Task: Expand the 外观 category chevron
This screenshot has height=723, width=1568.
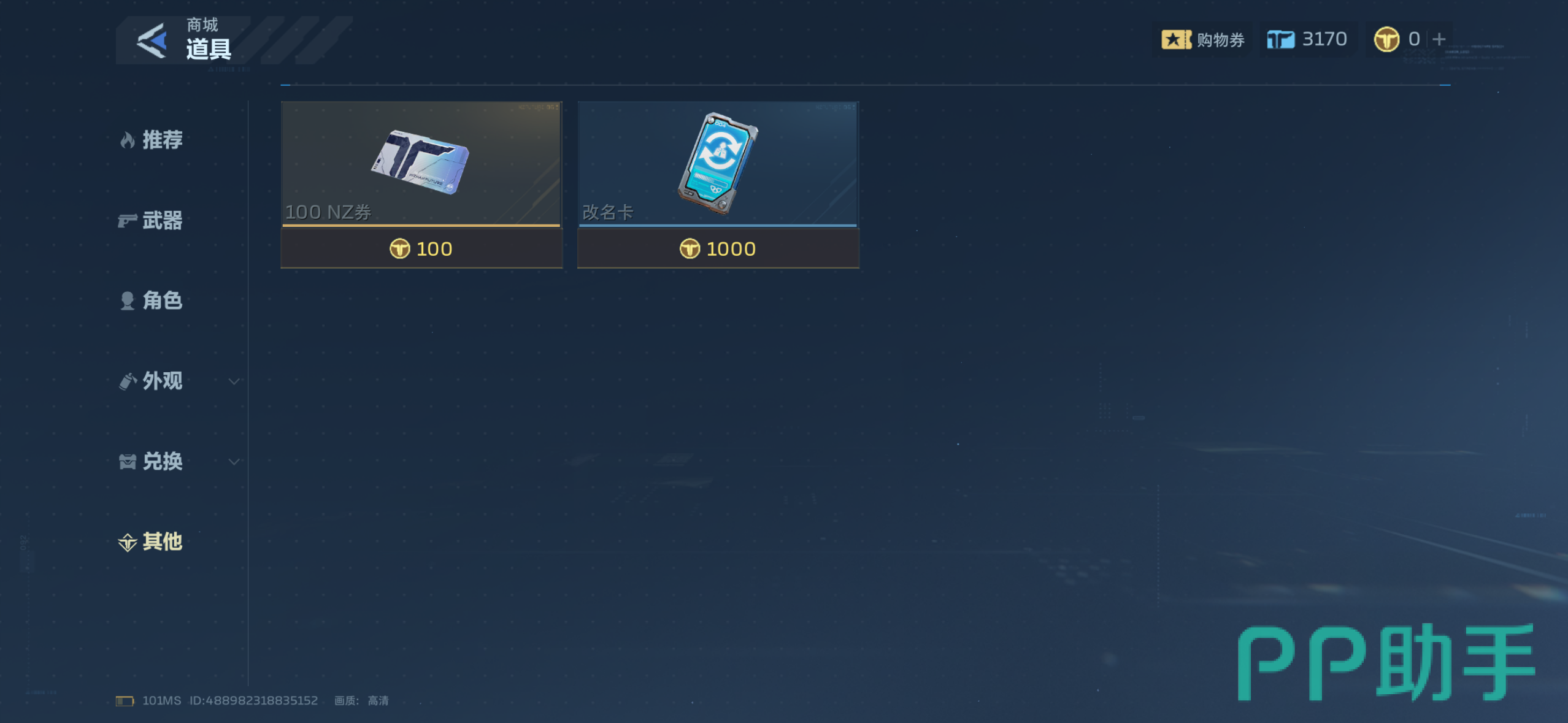Action: [x=234, y=381]
